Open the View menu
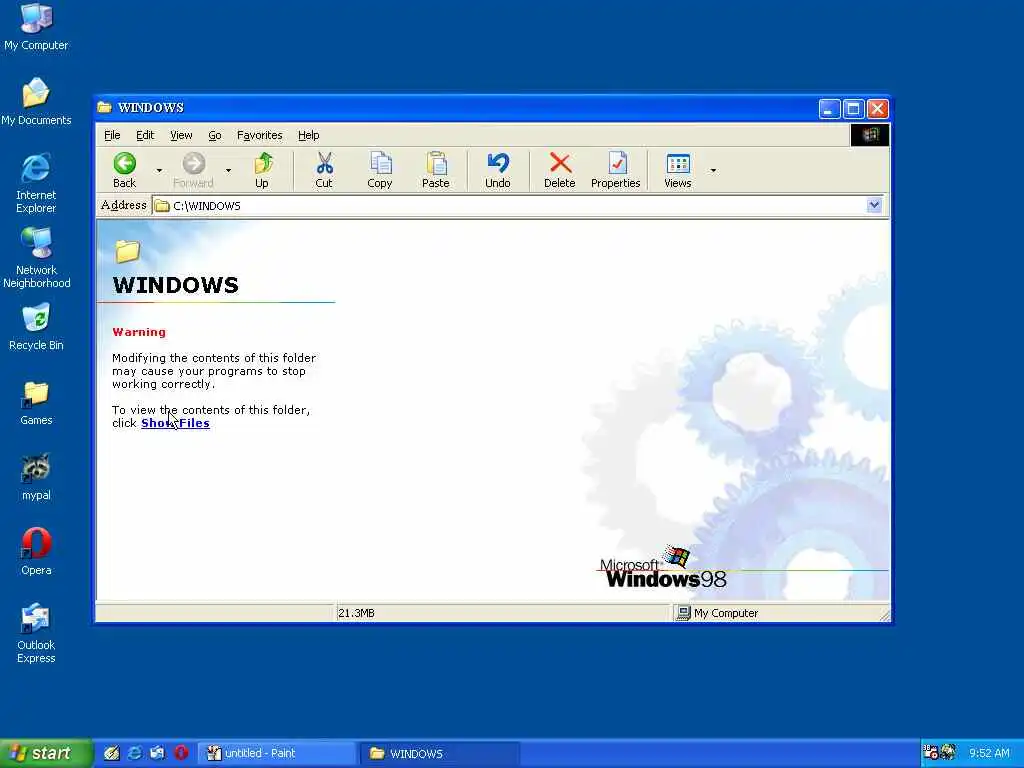Image resolution: width=1024 pixels, height=768 pixels. click(x=181, y=135)
